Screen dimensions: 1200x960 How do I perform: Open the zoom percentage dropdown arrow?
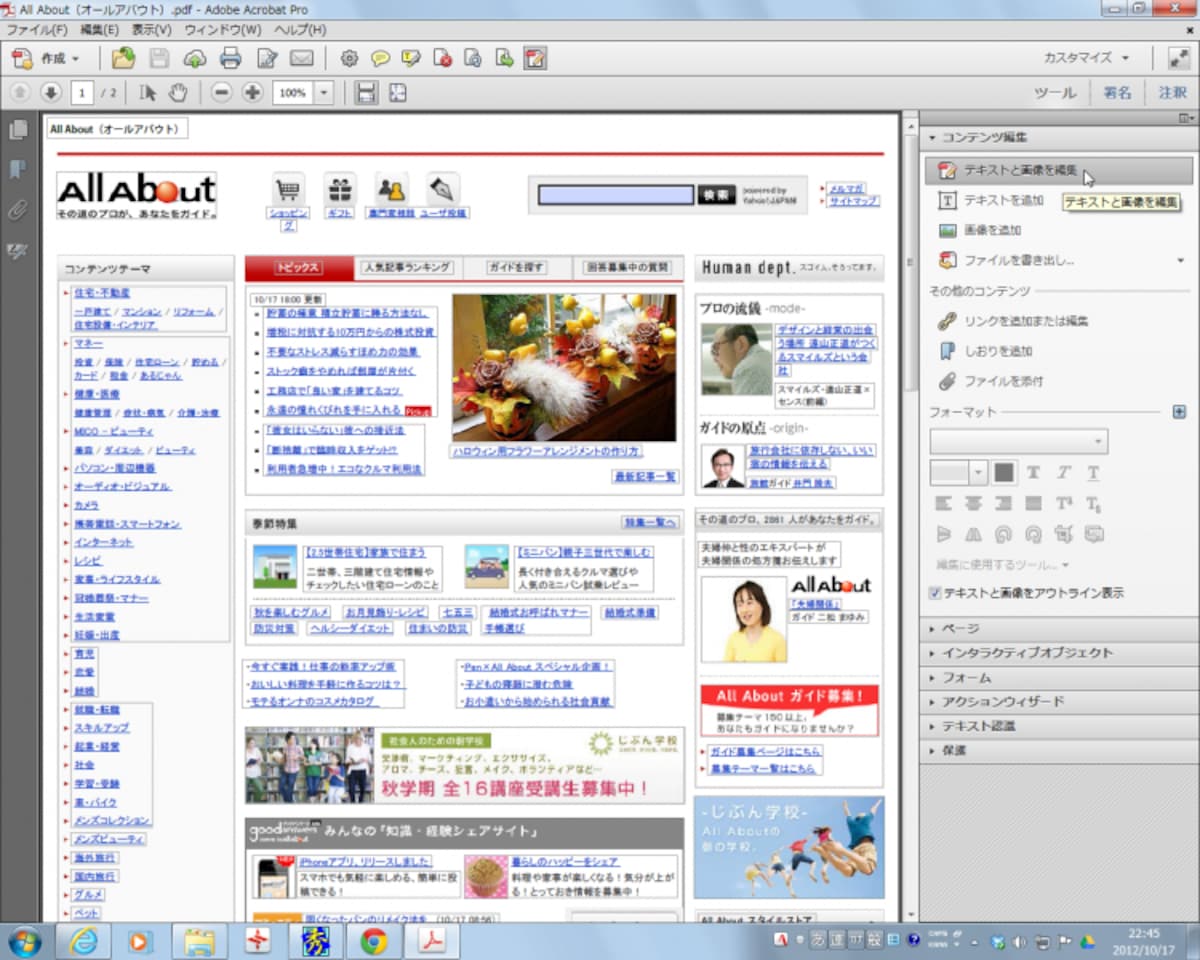click(323, 92)
